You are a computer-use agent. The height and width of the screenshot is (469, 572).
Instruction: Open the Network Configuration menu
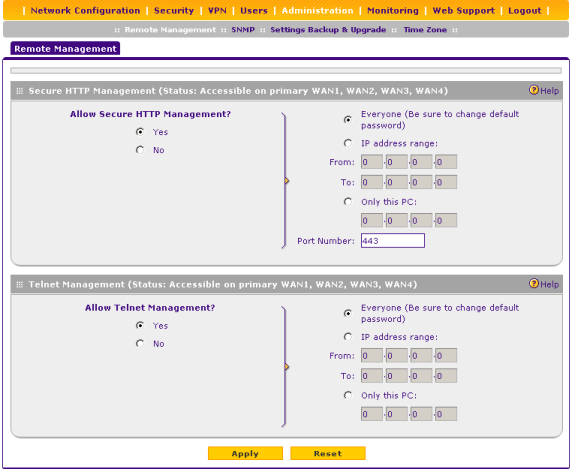(x=85, y=11)
